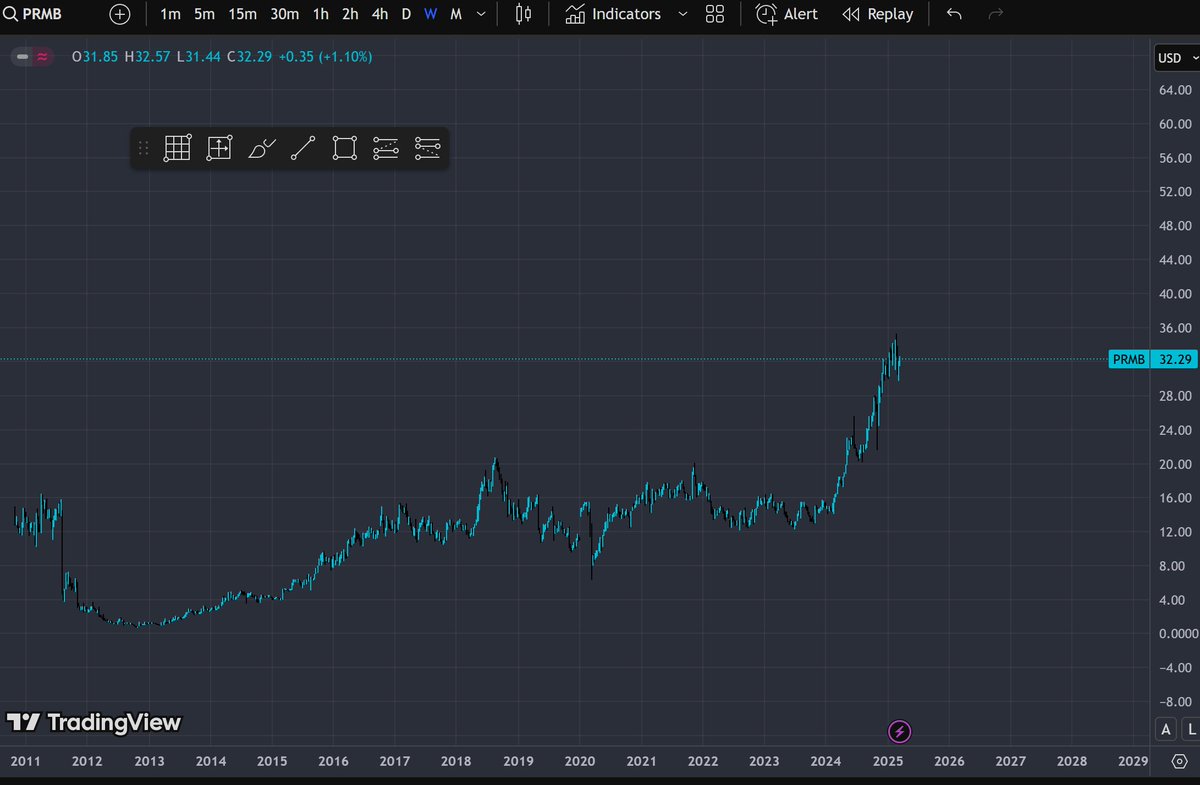This screenshot has height=785, width=1200.
Task: Grab the floating toolbar dotted drag handle
Action: [x=143, y=148]
